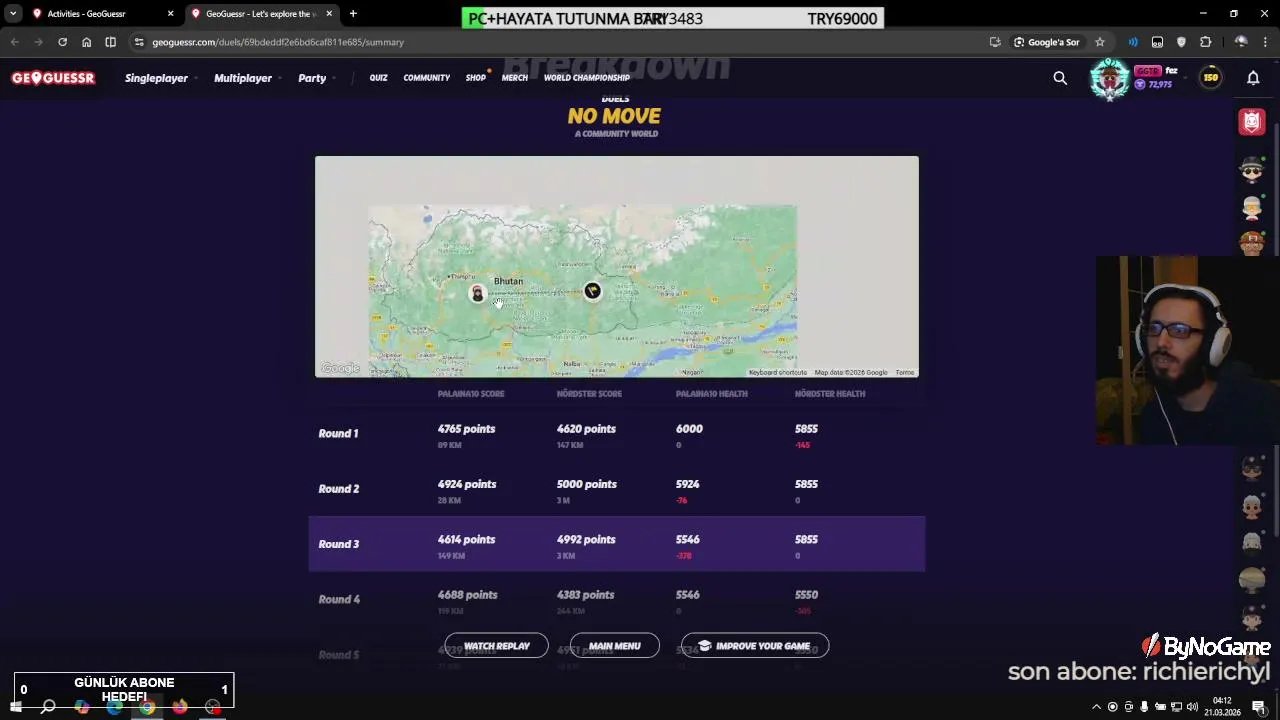Bookmark this page with the star icon
This screenshot has width=1280, height=720.
1100,42
